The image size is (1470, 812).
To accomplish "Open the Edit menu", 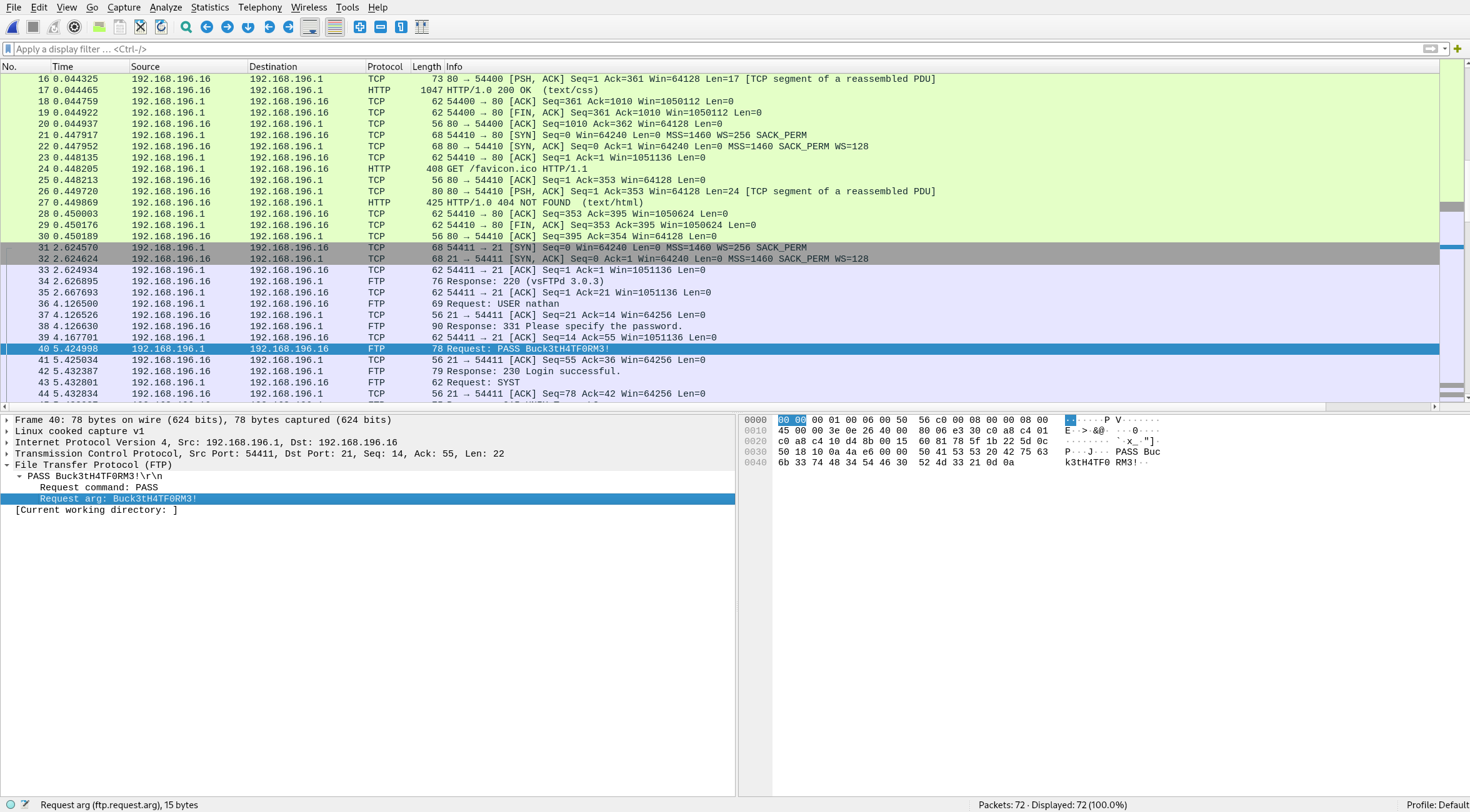I will tap(39, 7).
